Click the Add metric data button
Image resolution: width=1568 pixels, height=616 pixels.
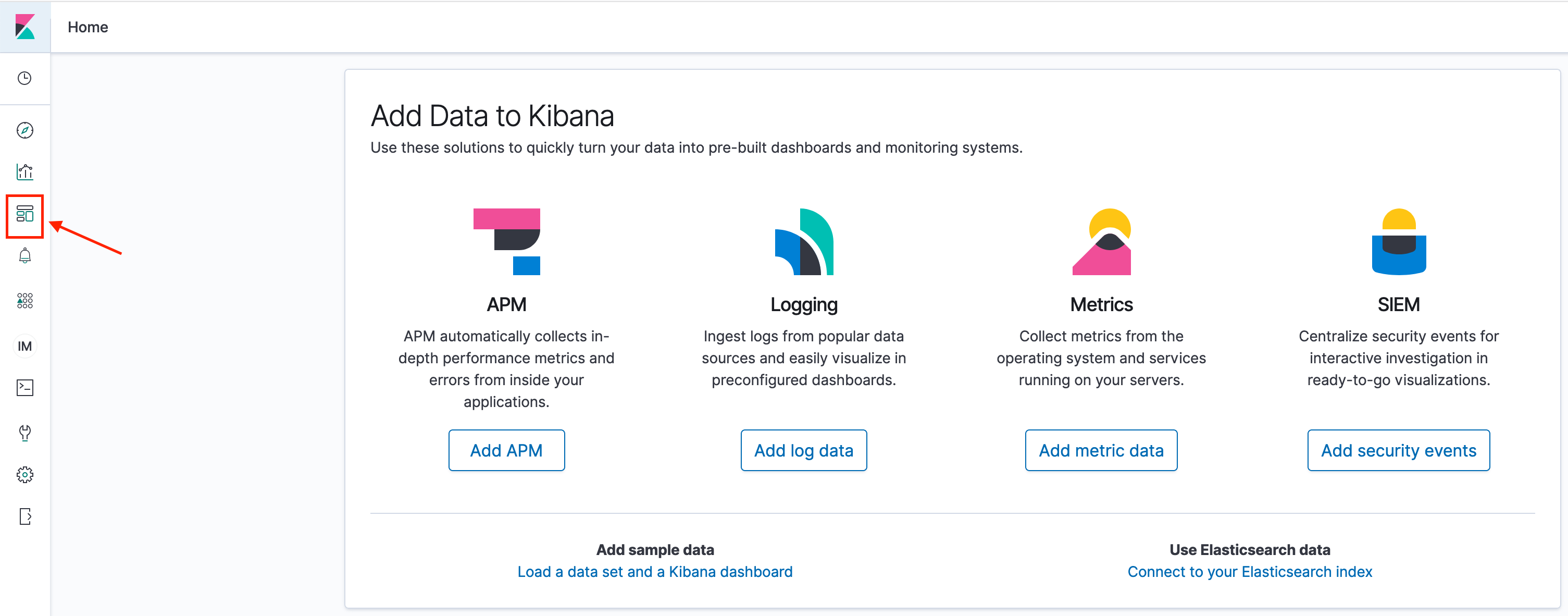(1101, 450)
